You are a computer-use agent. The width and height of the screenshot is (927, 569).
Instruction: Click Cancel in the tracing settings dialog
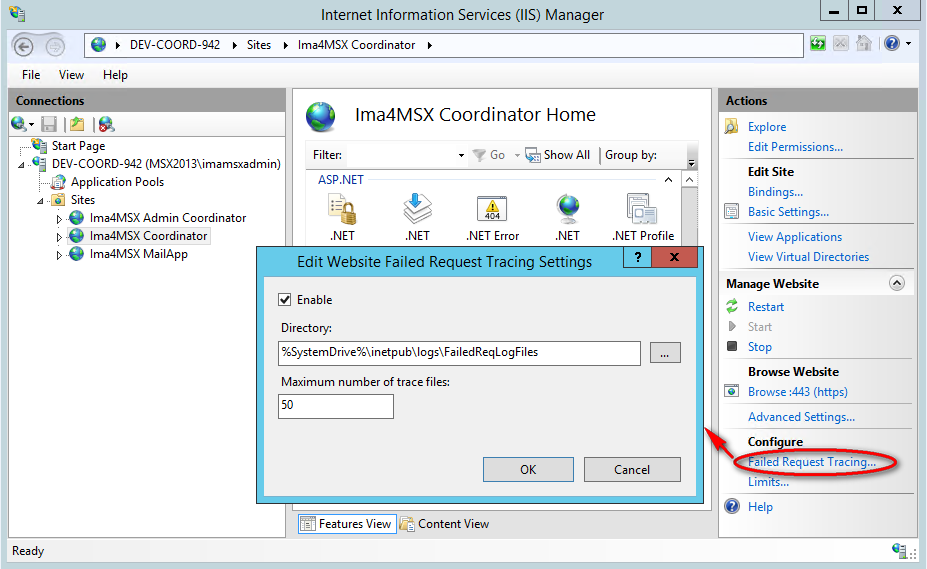[632, 470]
